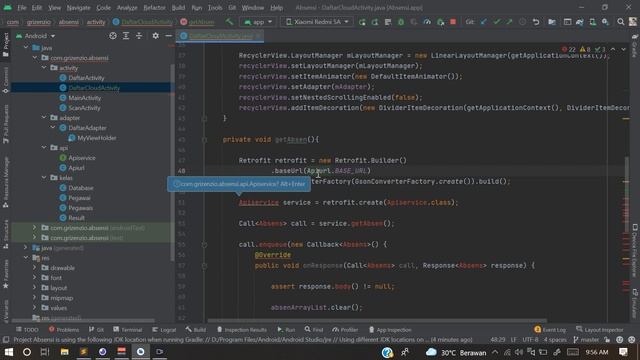Open the Logcat tool window
640x360 pixels.
pos(164,330)
